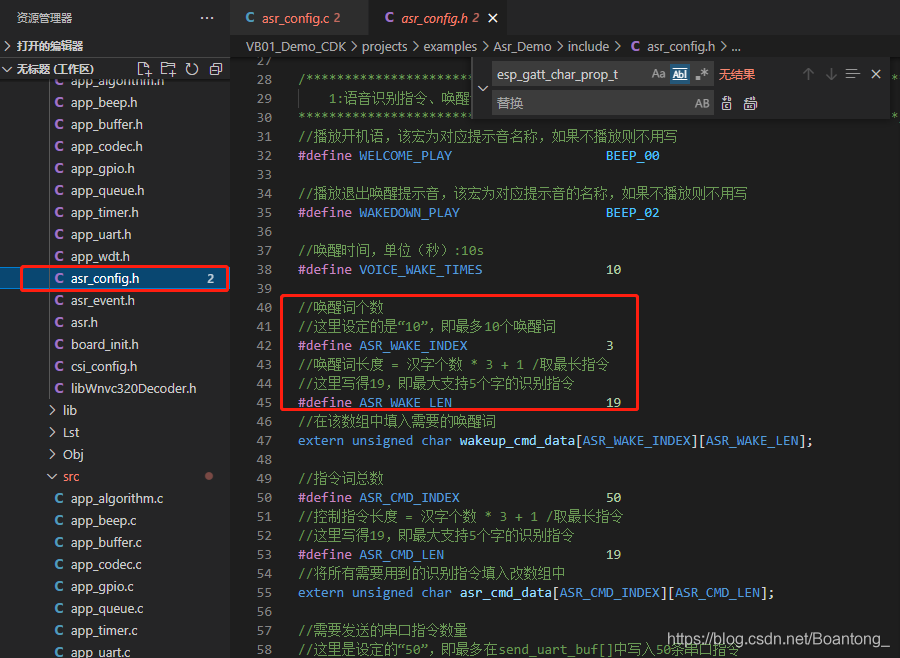This screenshot has width=900, height=658.
Task: Expand the open editors section
Action: 115,46
